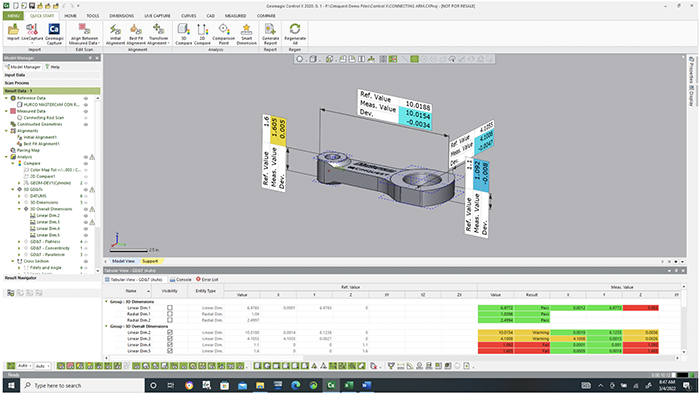Click the Generate Report icon
This screenshot has width=700, height=394.
270,34
